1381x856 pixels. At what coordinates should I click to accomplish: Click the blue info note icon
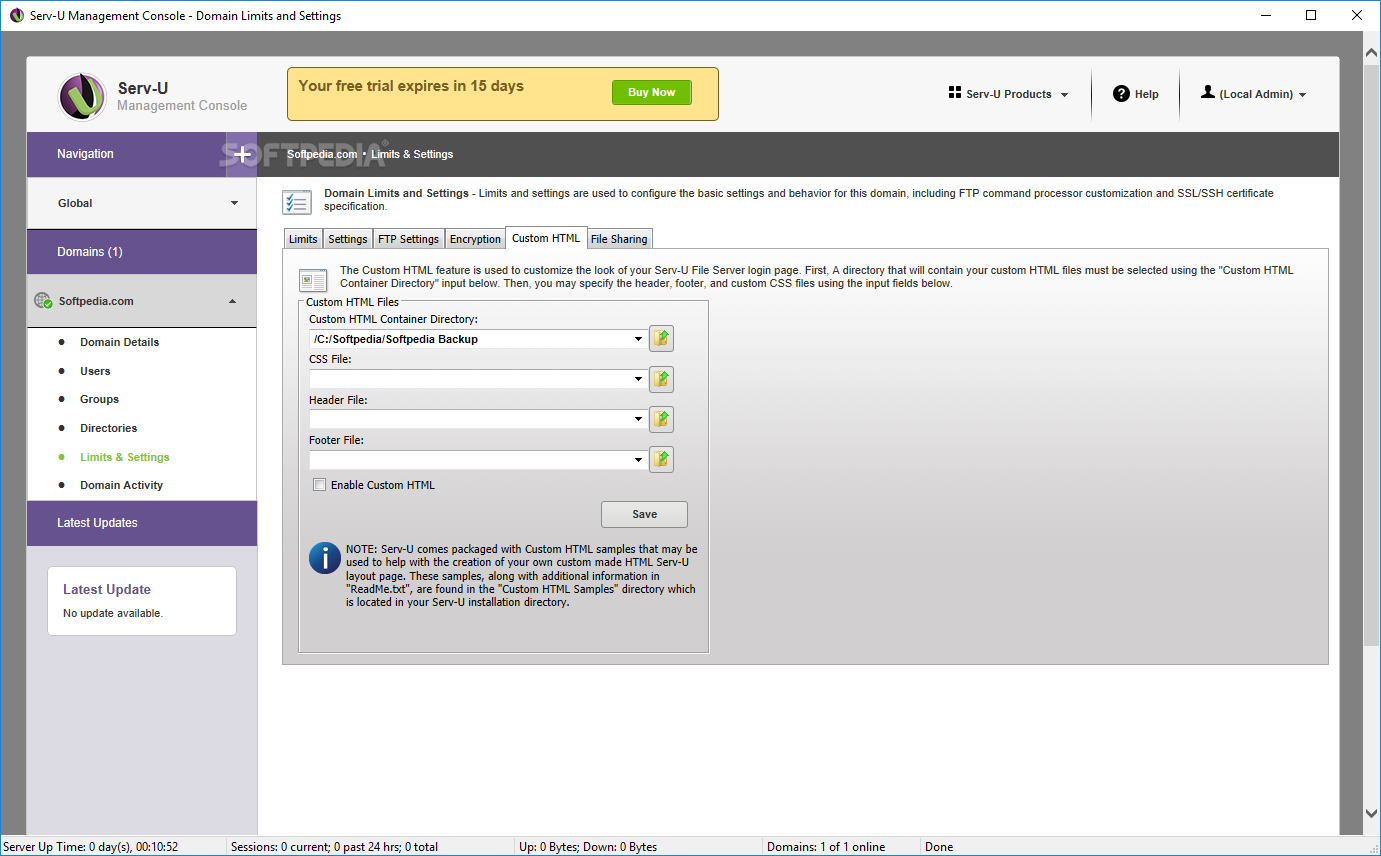[x=324, y=557]
